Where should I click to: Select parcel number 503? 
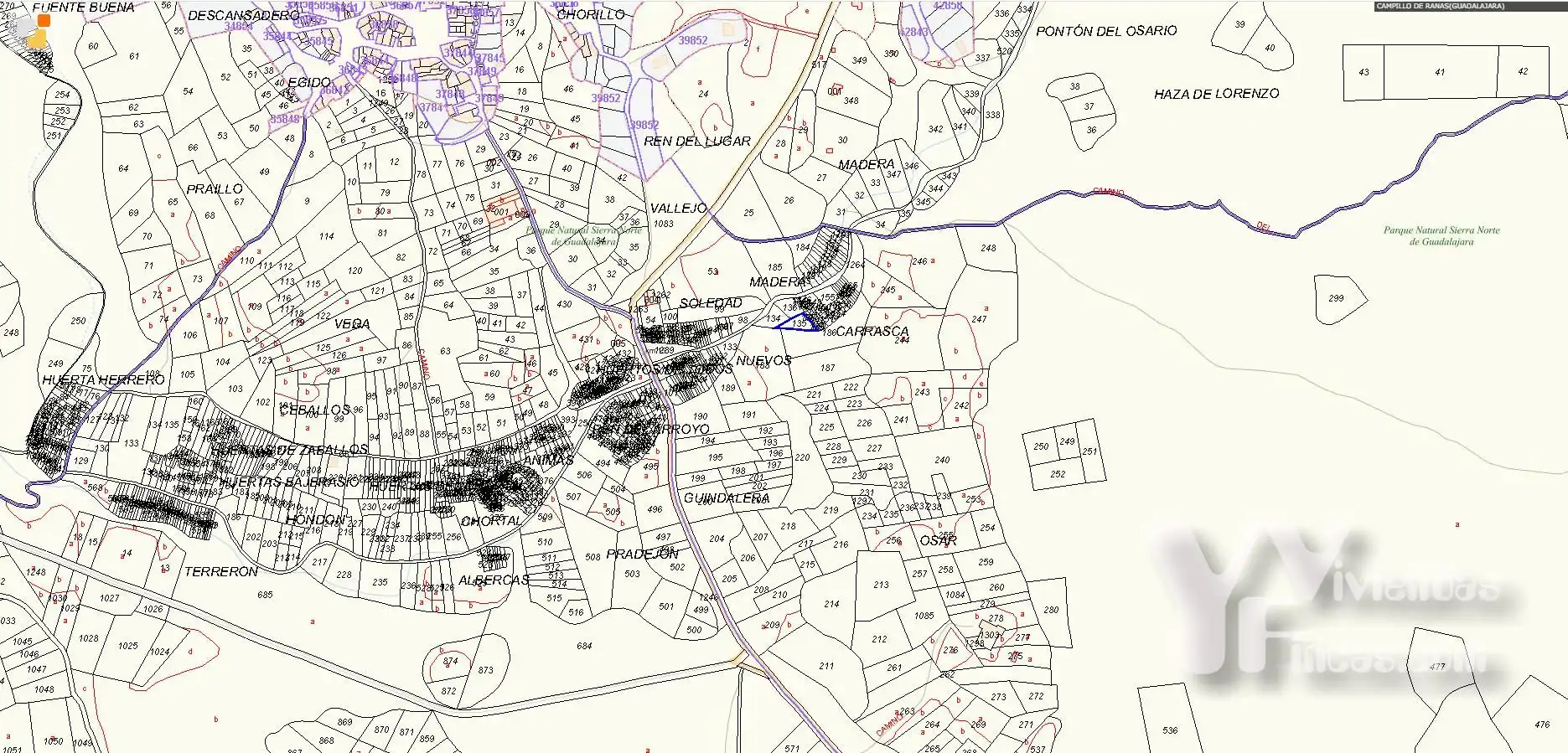[632, 574]
